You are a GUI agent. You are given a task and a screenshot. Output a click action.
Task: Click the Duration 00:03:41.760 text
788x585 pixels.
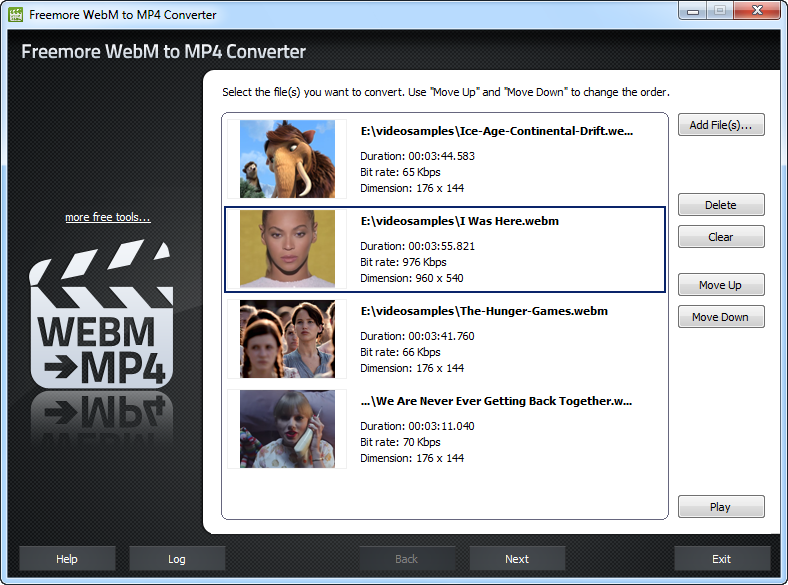(417, 336)
